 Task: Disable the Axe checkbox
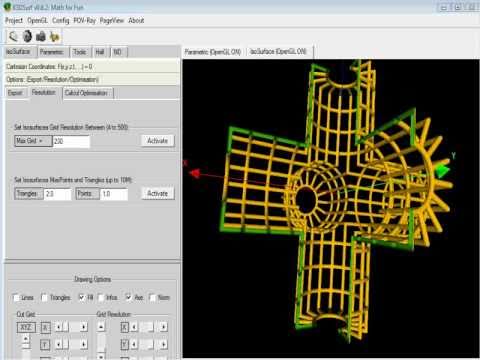tap(128, 297)
